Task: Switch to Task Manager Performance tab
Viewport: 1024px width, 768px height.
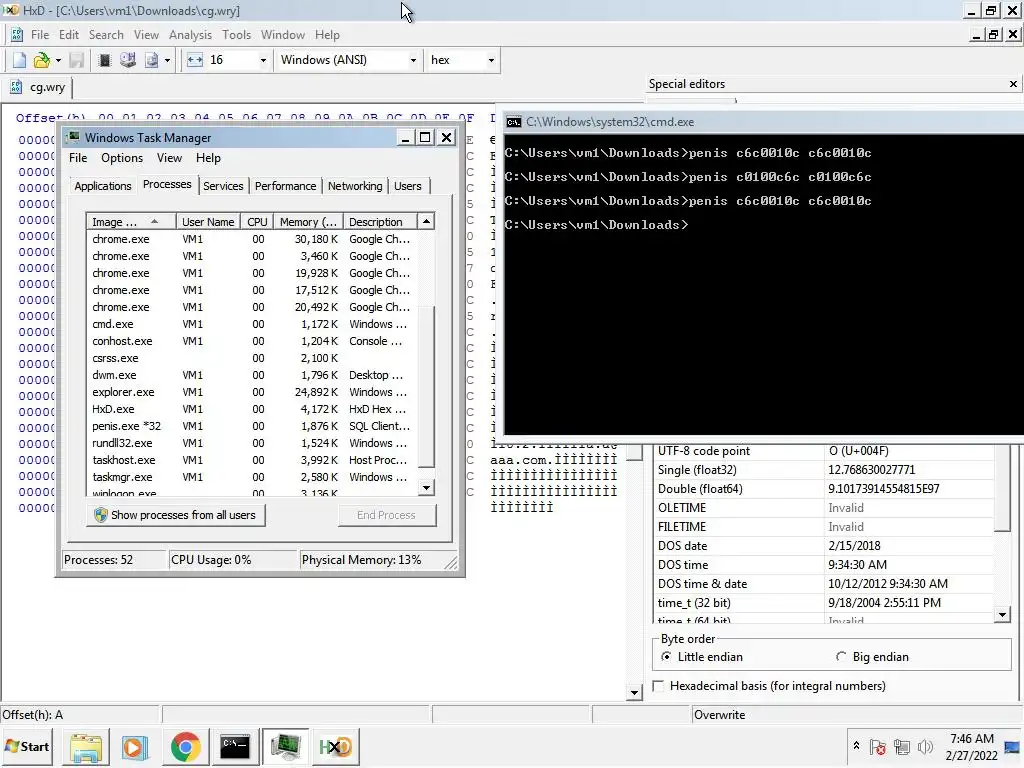Action: 285,186
